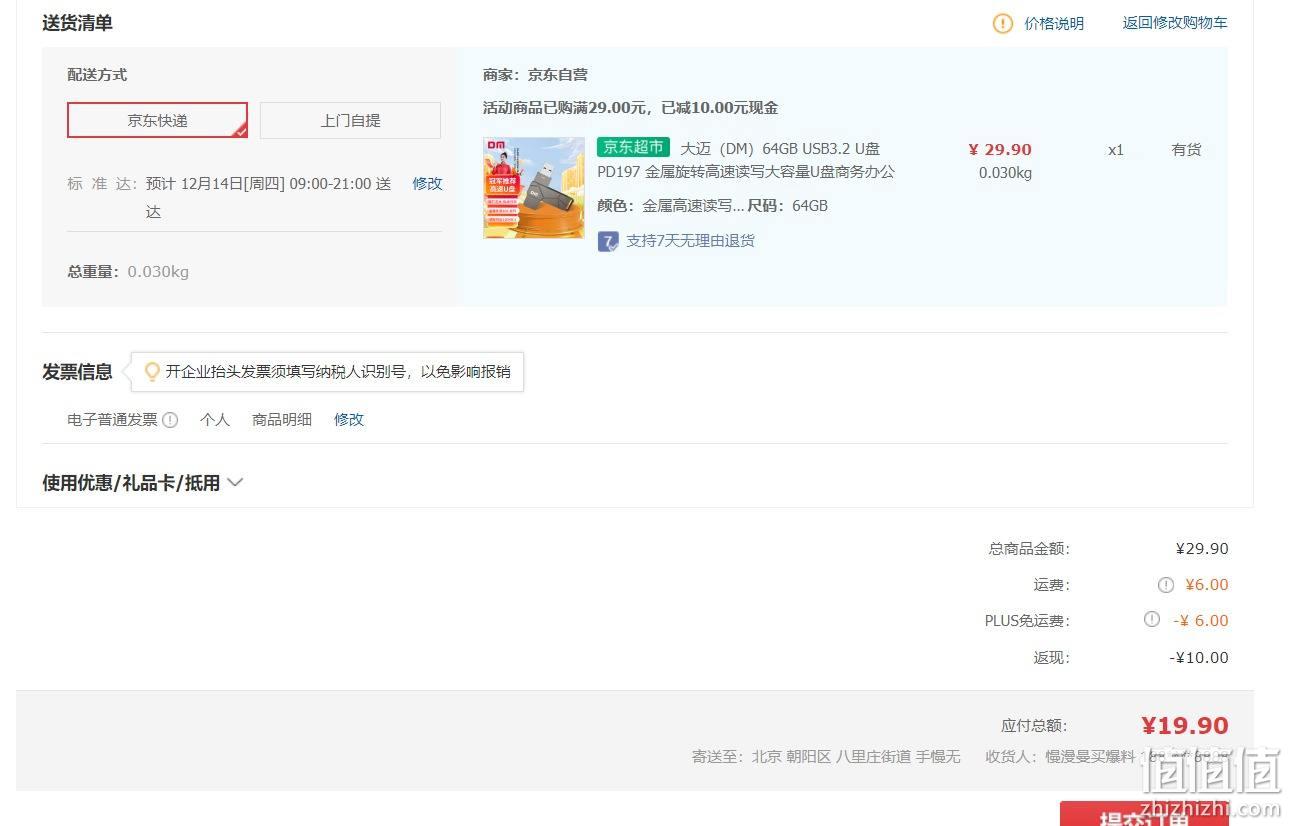Click the 活动商品已购满29.00元 promotion text

click(x=630, y=108)
